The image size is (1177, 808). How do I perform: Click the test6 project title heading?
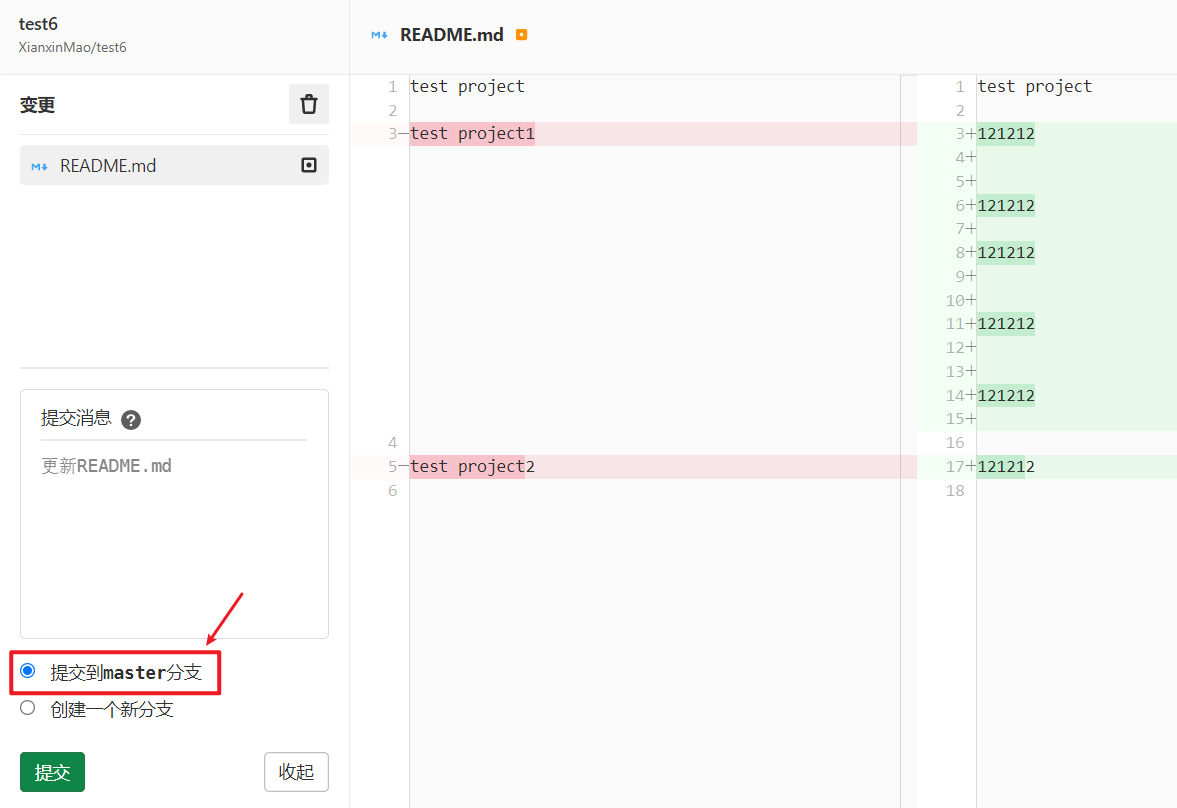coord(37,23)
